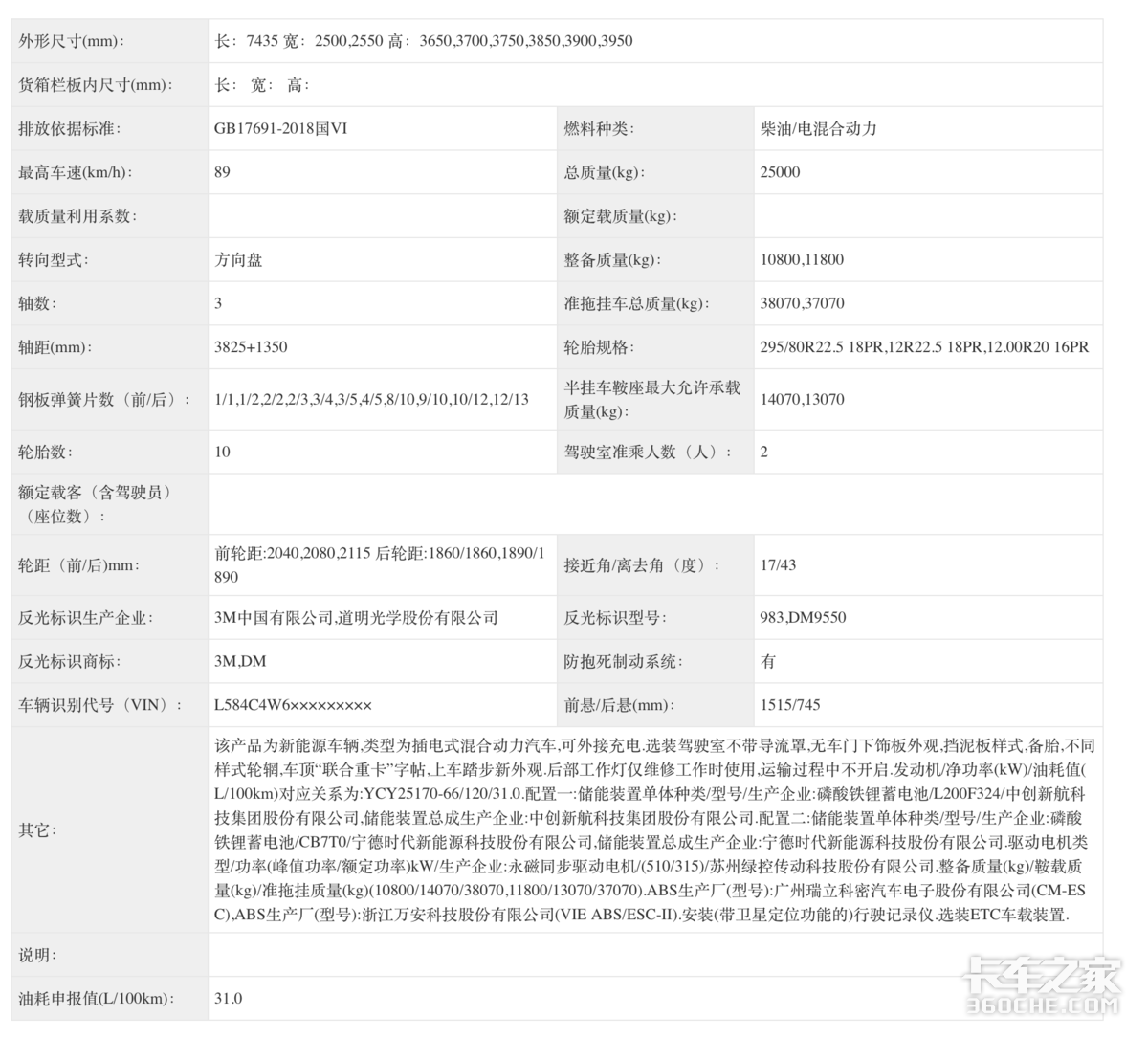Select the wheelbase value 3825+1350

click(251, 347)
